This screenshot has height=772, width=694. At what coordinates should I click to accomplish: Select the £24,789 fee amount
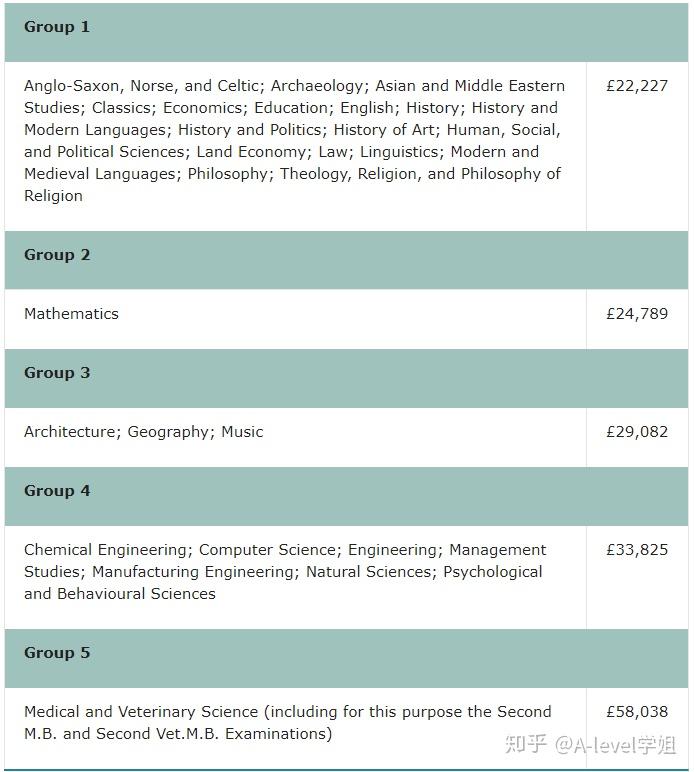pos(636,314)
